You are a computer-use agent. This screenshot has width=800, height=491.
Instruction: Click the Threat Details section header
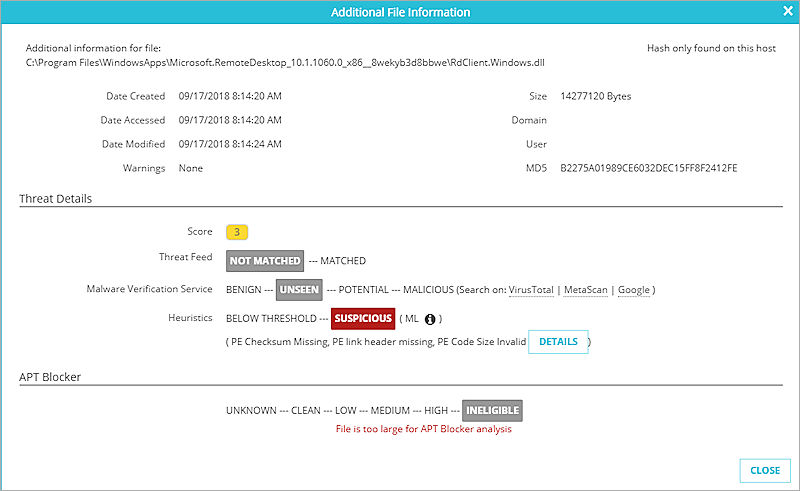click(56, 199)
